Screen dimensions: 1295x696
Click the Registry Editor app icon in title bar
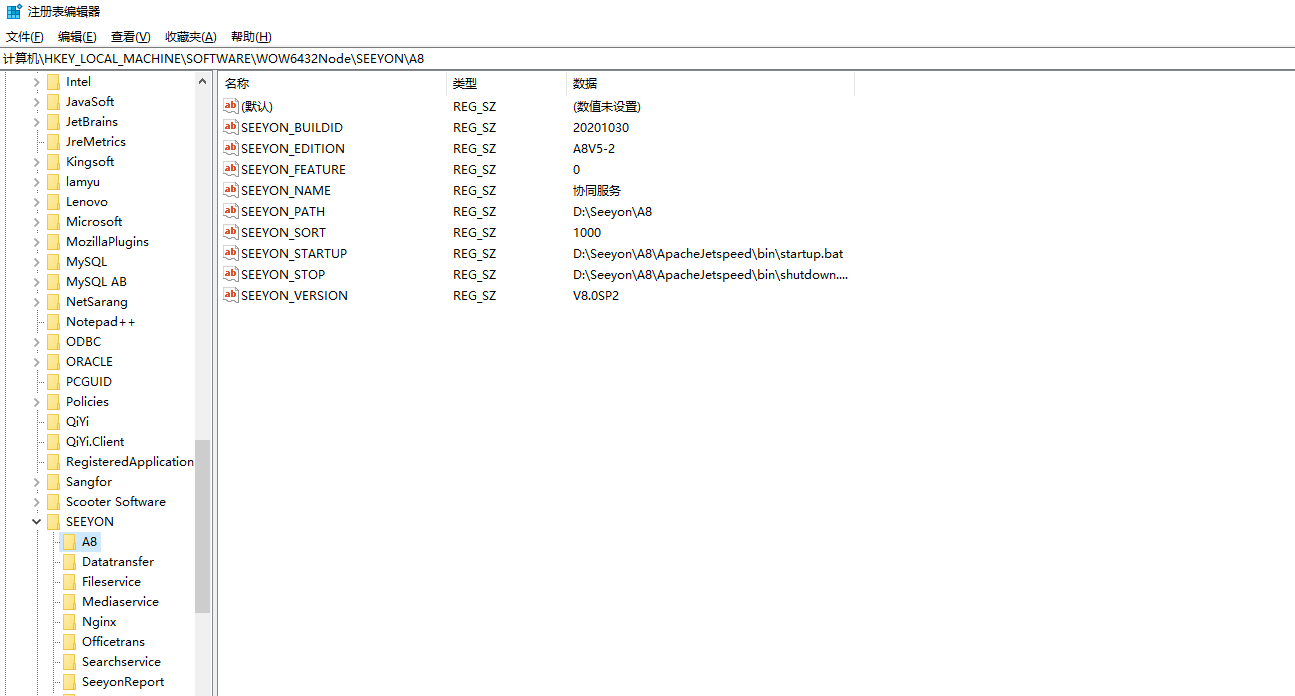(14, 11)
